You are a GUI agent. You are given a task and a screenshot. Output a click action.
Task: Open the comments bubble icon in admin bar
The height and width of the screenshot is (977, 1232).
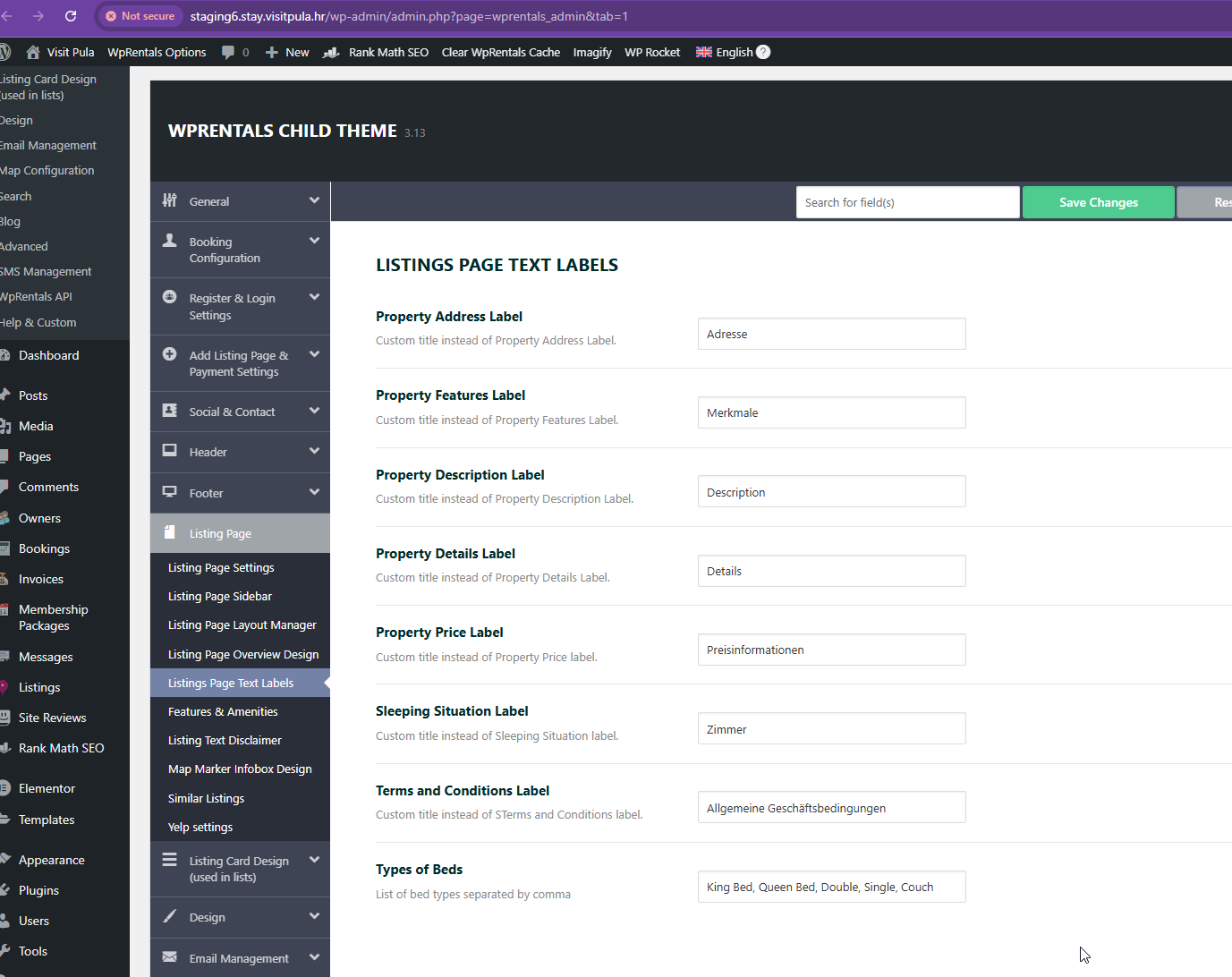(x=228, y=52)
